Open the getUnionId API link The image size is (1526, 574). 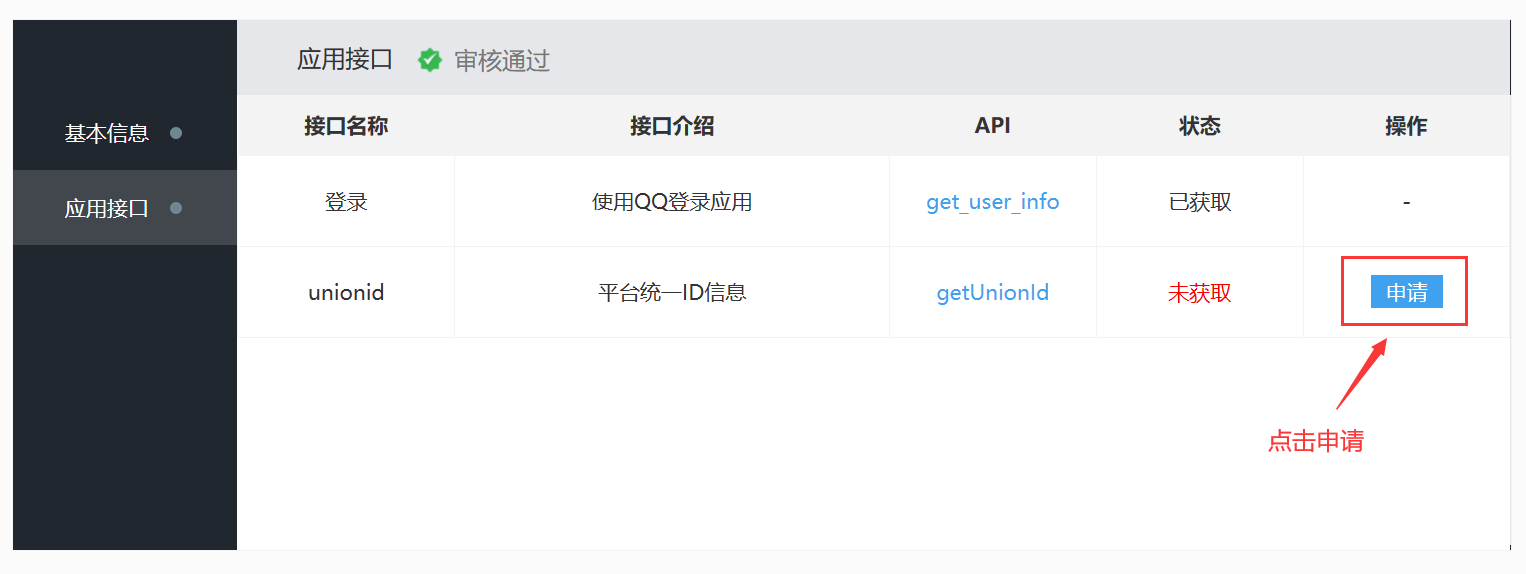click(x=992, y=293)
